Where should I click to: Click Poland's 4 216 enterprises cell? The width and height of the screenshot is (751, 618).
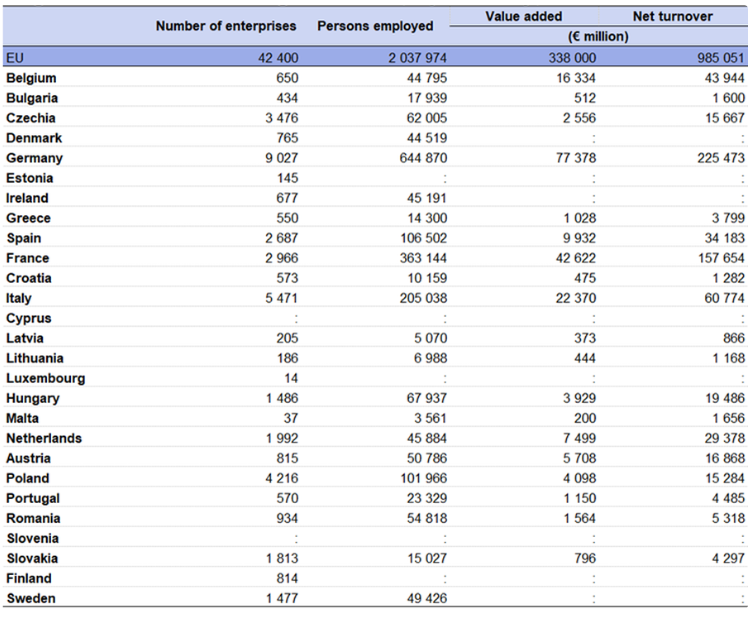[x=280, y=478]
